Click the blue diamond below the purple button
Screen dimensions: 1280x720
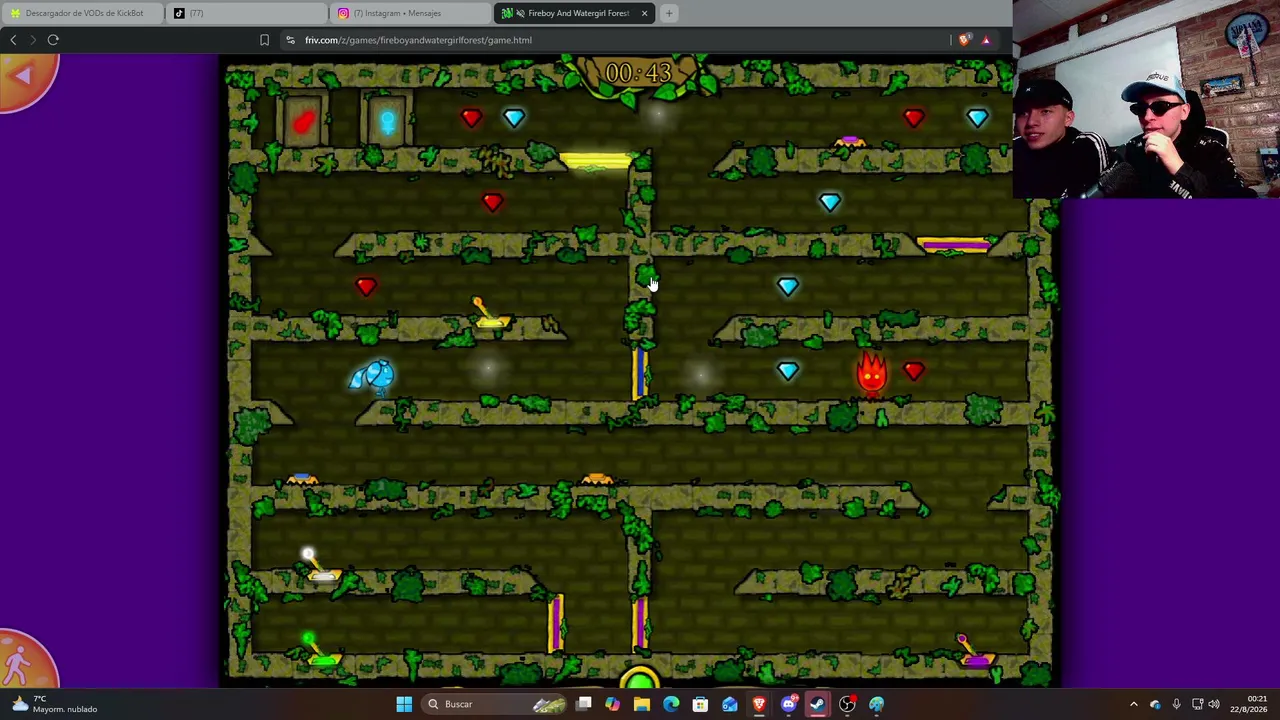tap(830, 202)
